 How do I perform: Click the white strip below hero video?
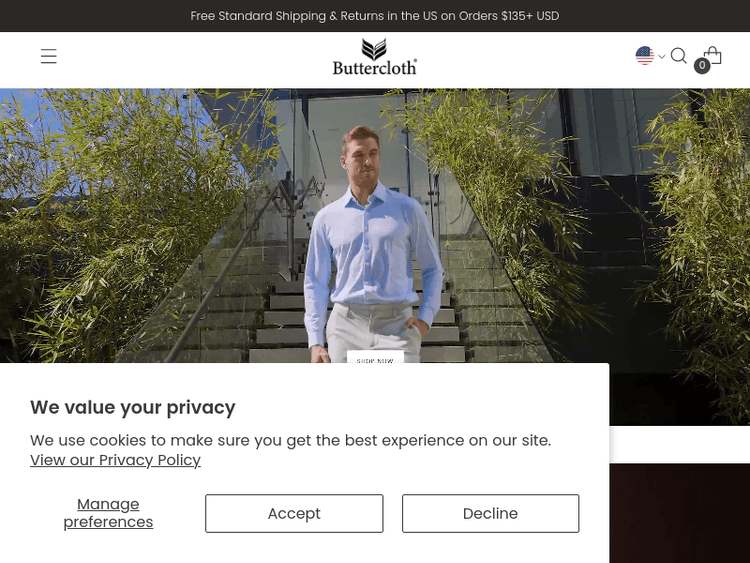(680, 444)
